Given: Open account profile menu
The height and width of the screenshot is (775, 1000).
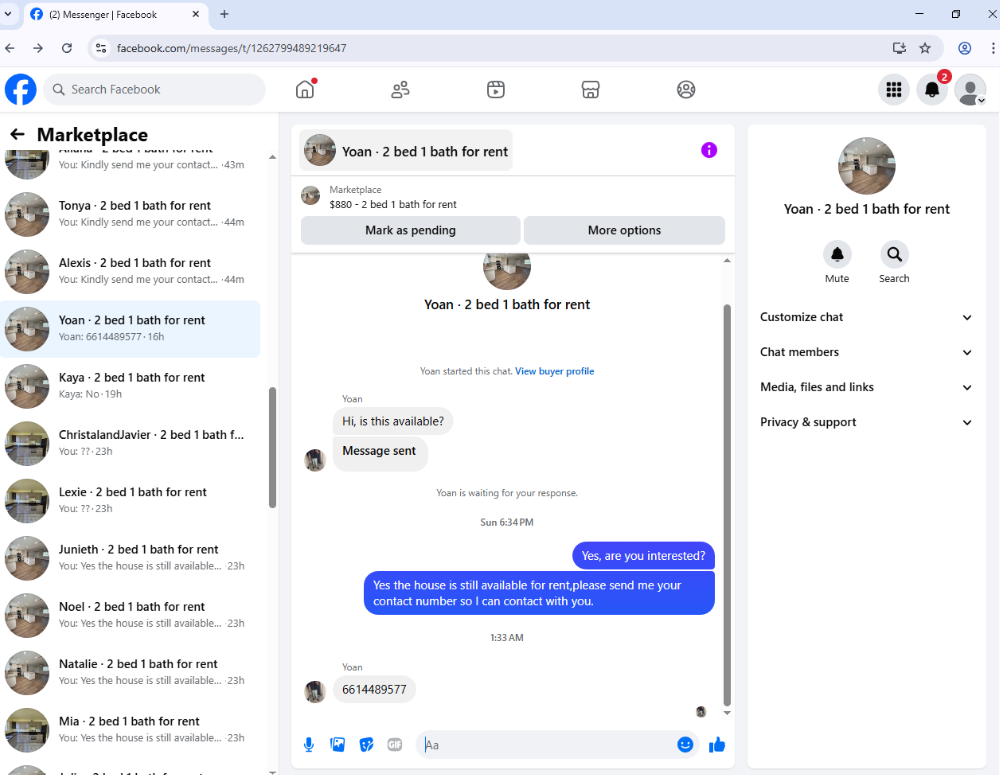Looking at the screenshot, I should click(970, 89).
